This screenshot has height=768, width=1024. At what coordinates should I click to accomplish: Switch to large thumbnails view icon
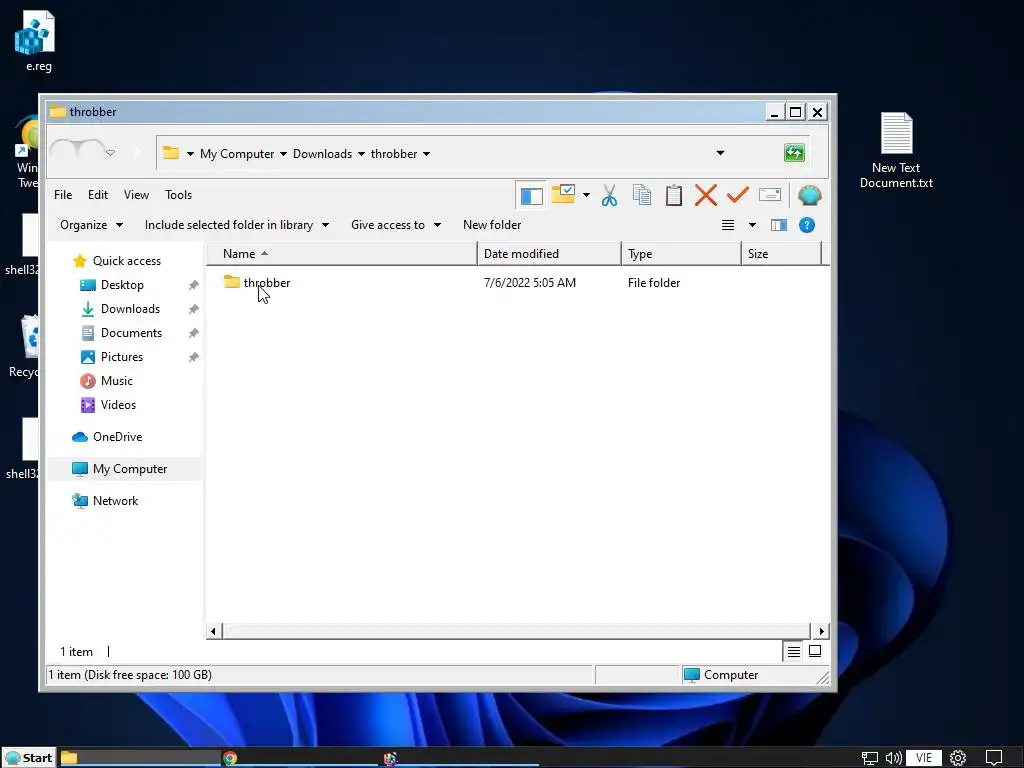815,651
